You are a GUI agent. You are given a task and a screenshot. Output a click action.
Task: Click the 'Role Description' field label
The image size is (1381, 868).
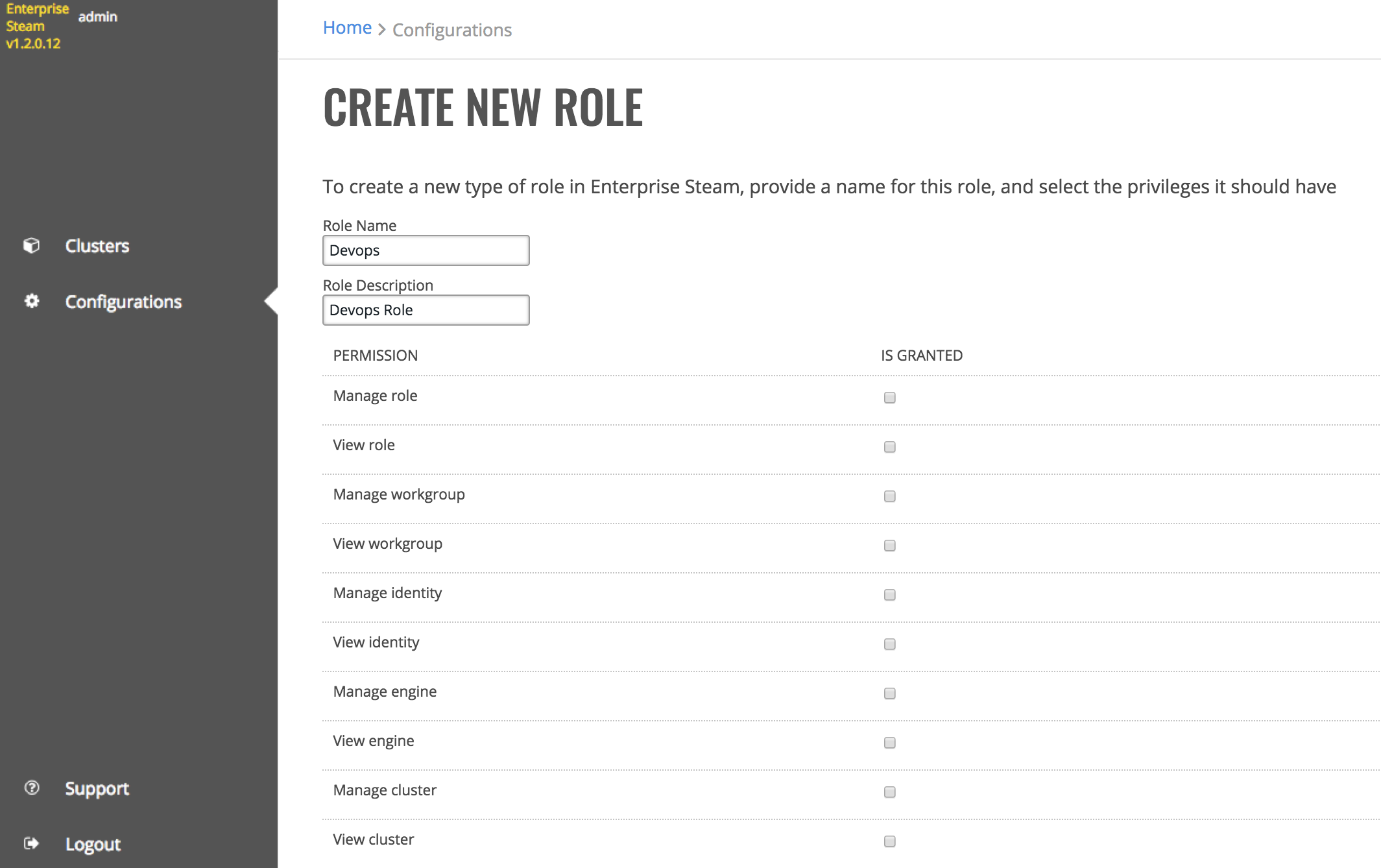[378, 285]
